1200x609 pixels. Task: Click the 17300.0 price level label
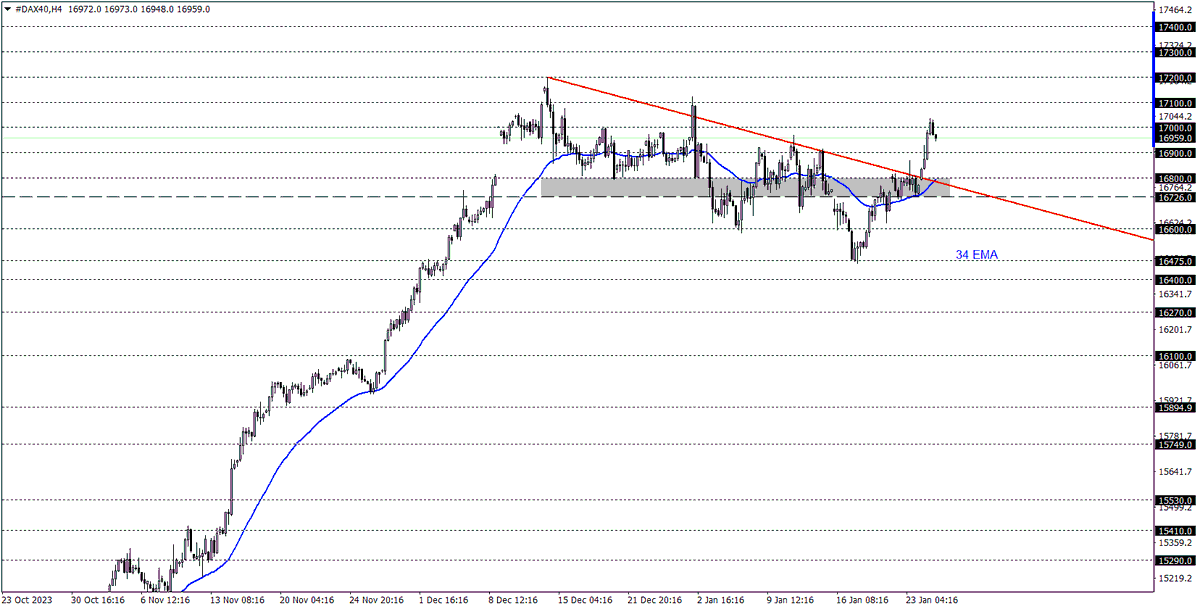pos(1174,52)
